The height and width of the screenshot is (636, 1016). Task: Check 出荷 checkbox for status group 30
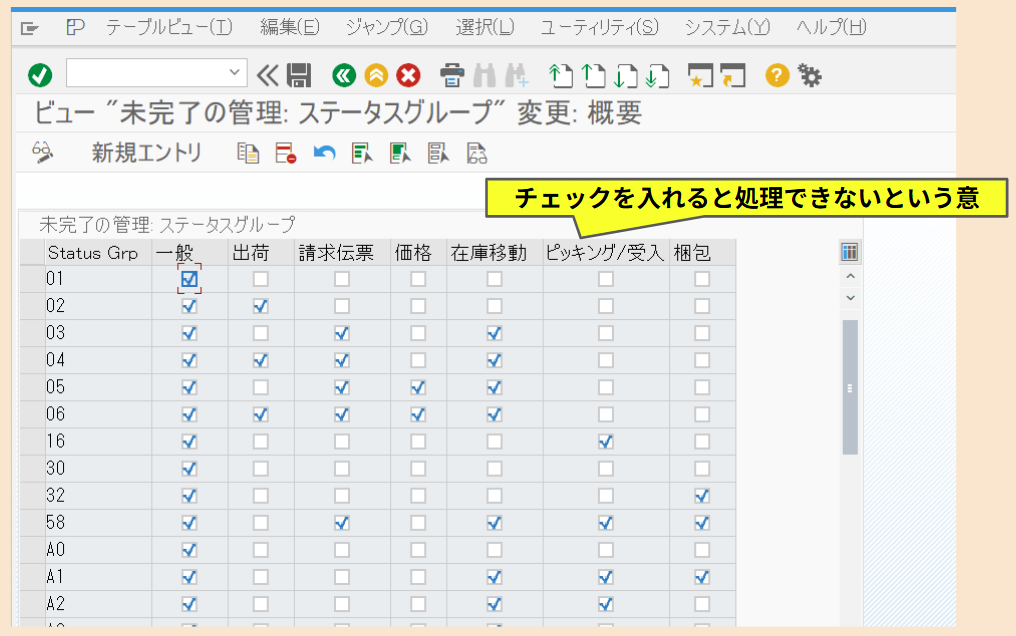260,469
